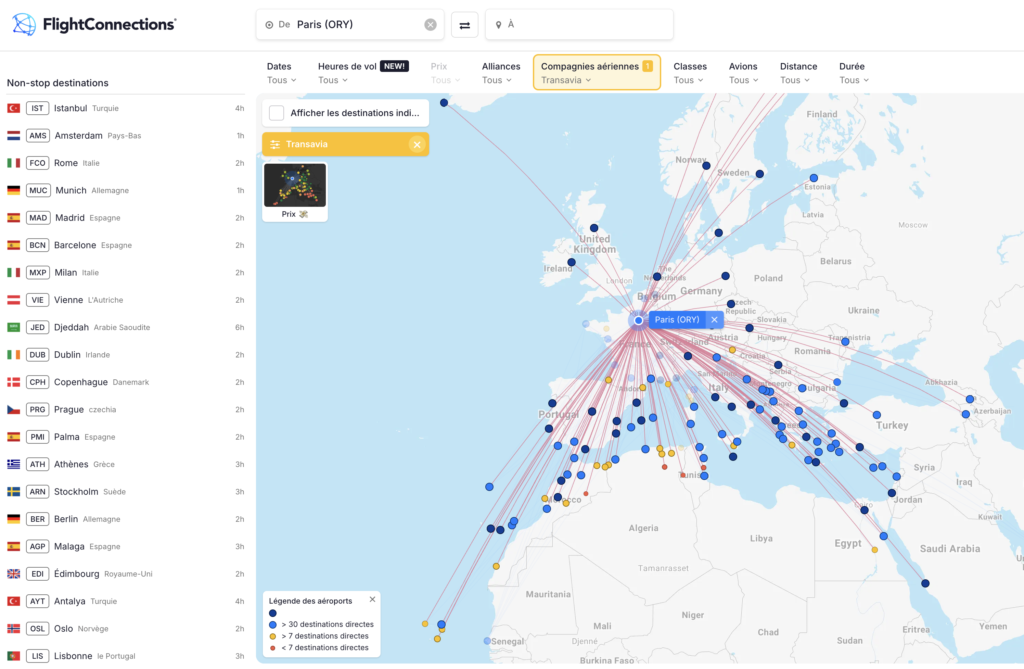1024x669 pixels.
Task: Select Antalya AYT destination row
Action: 125,601
